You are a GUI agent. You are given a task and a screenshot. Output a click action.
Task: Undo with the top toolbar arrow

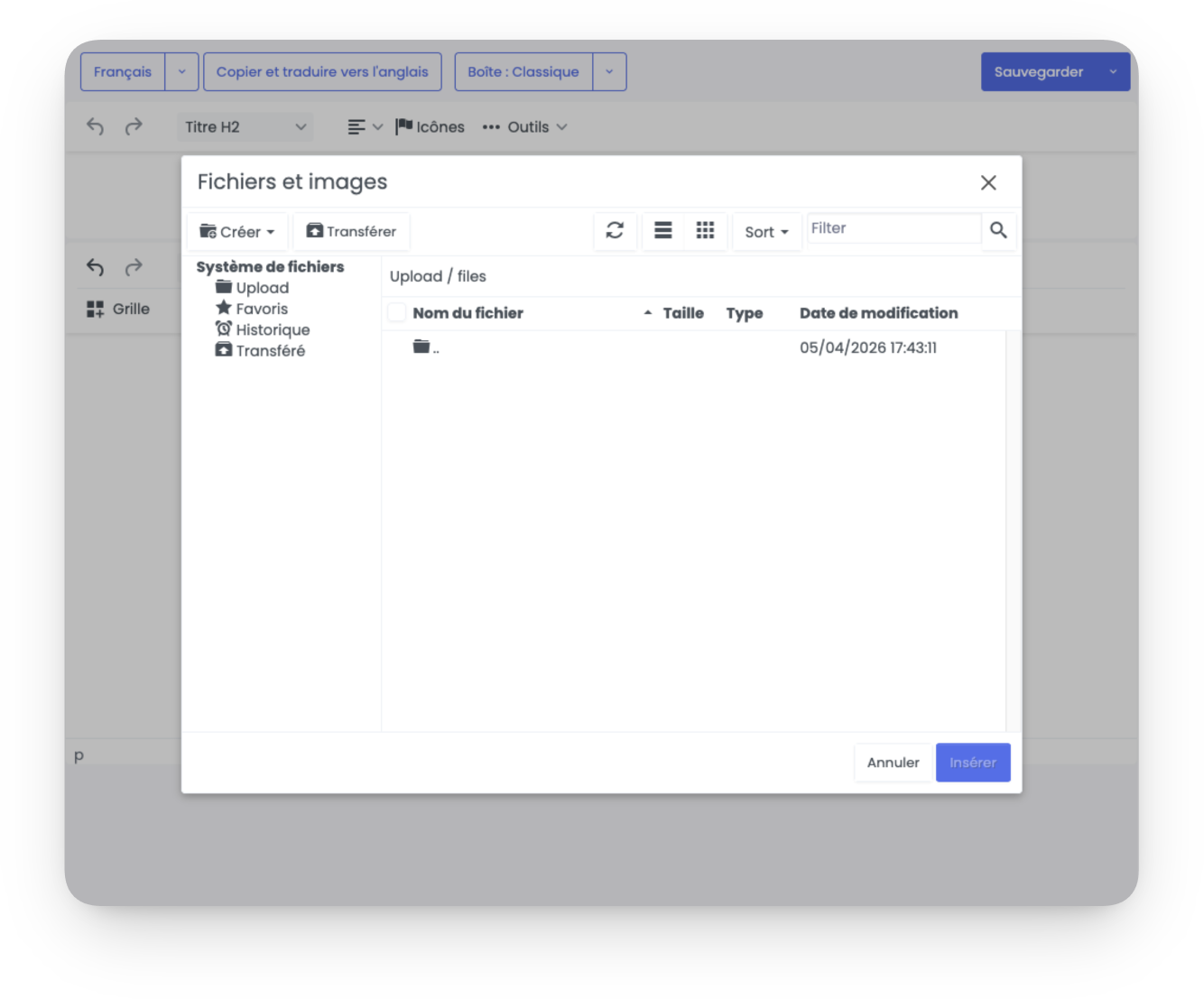95,127
